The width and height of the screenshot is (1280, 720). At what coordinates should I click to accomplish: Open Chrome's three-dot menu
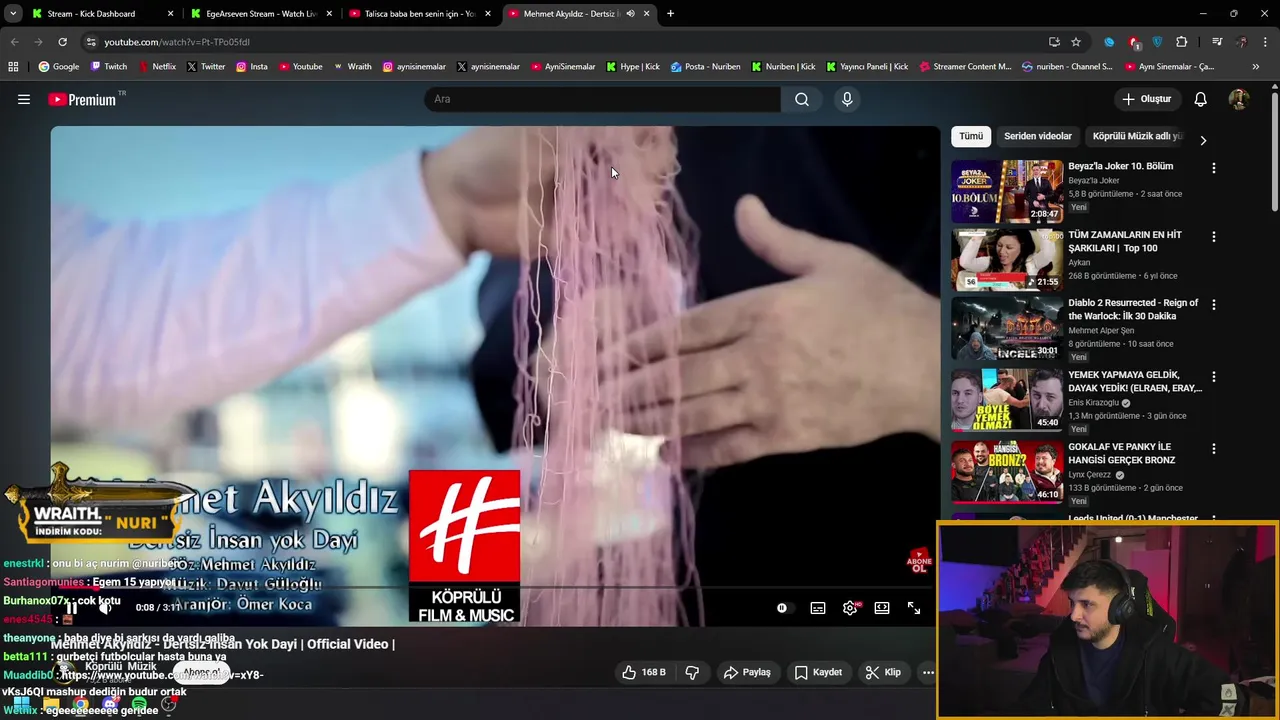1265,42
